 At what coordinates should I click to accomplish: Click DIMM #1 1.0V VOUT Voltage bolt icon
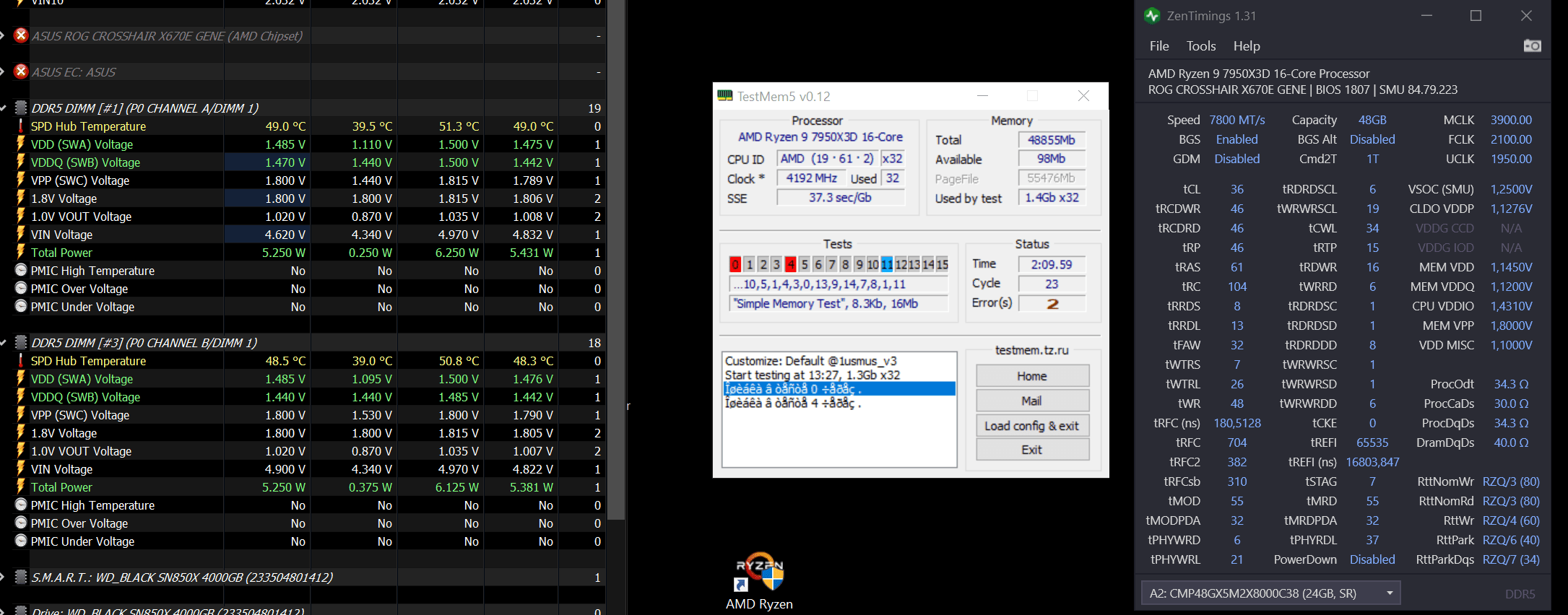click(x=21, y=216)
